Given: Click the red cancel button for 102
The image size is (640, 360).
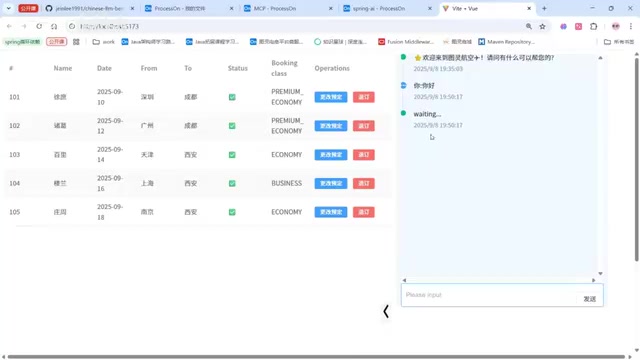Looking at the screenshot, I should click(363, 126).
